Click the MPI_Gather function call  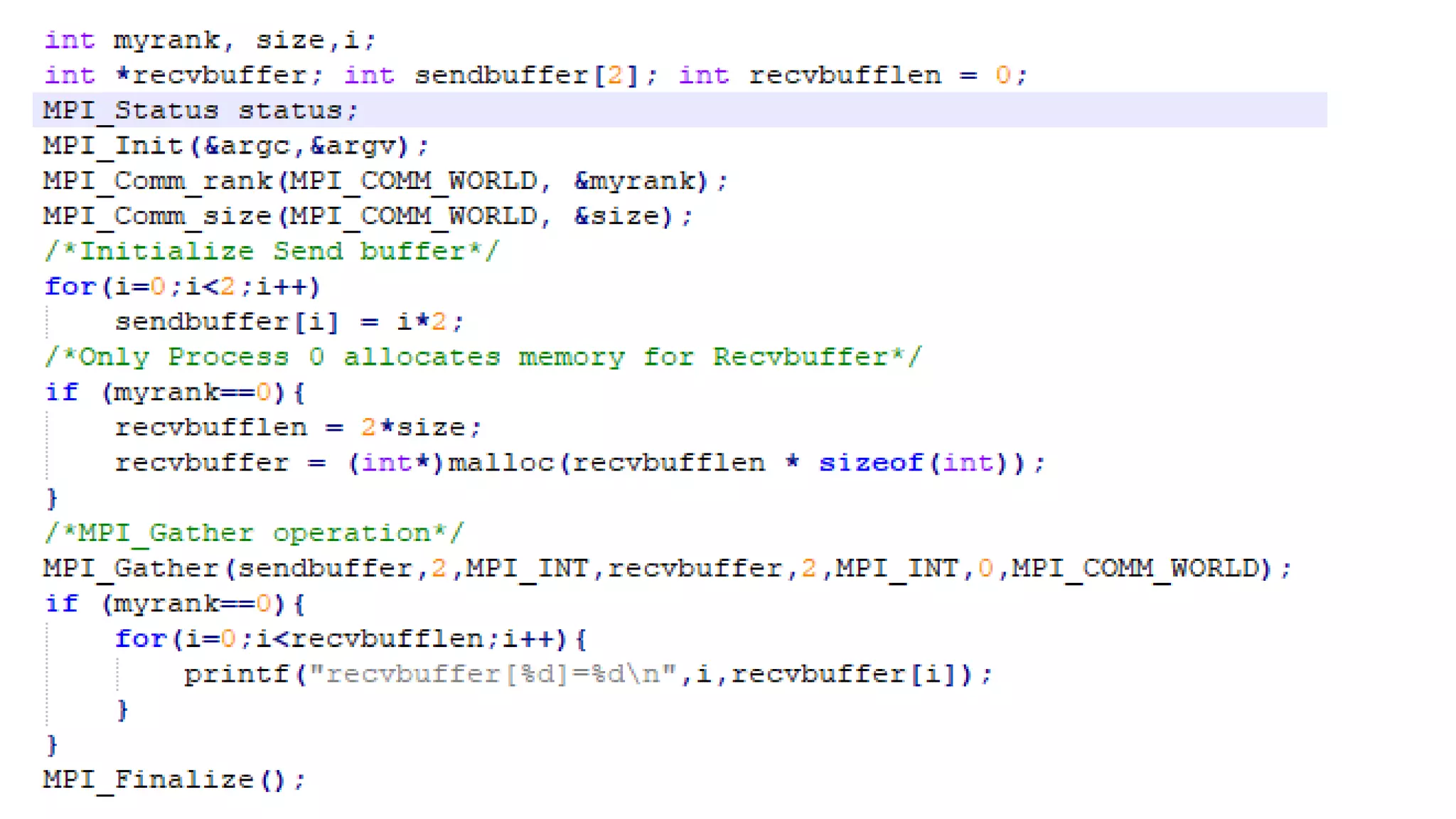point(131,568)
